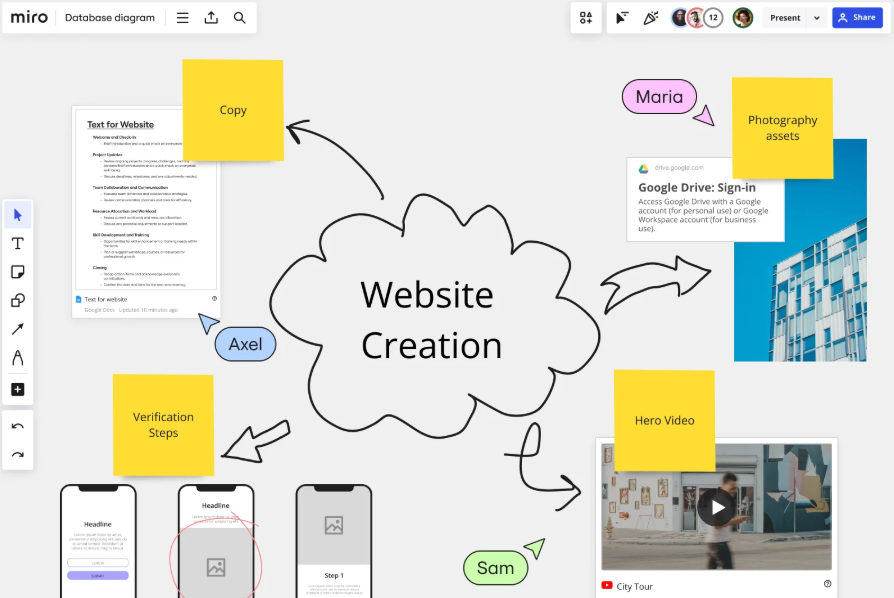Select the Sticky note tool
The width and height of the screenshot is (894, 598).
point(18,272)
